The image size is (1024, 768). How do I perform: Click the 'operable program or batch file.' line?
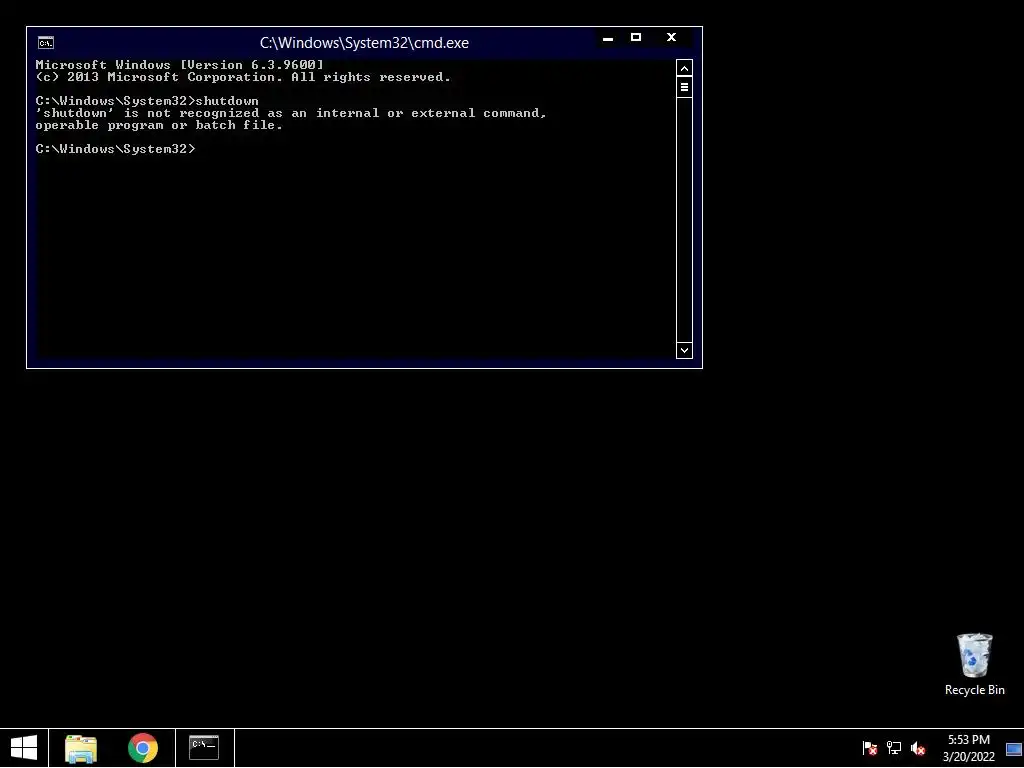tap(159, 125)
